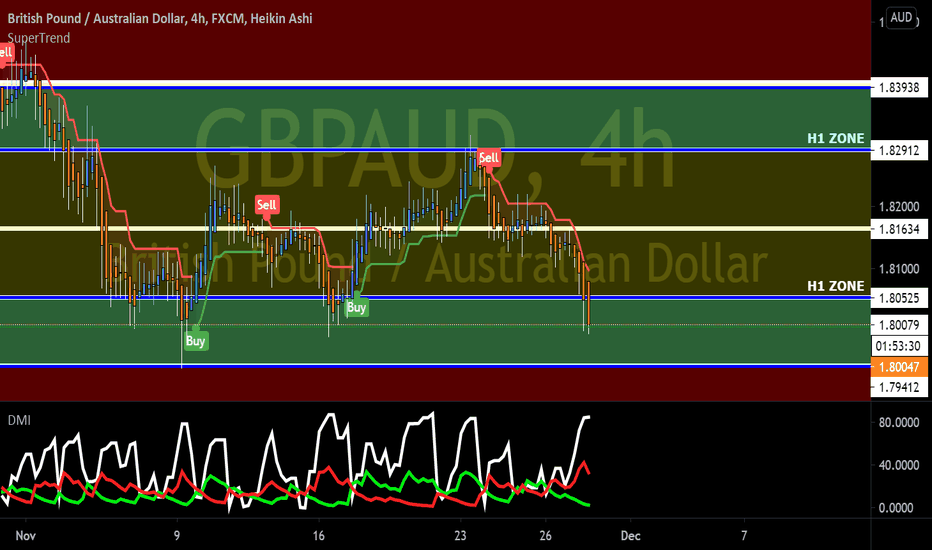Click the Sell signal near Nov 13

[x=266, y=206]
